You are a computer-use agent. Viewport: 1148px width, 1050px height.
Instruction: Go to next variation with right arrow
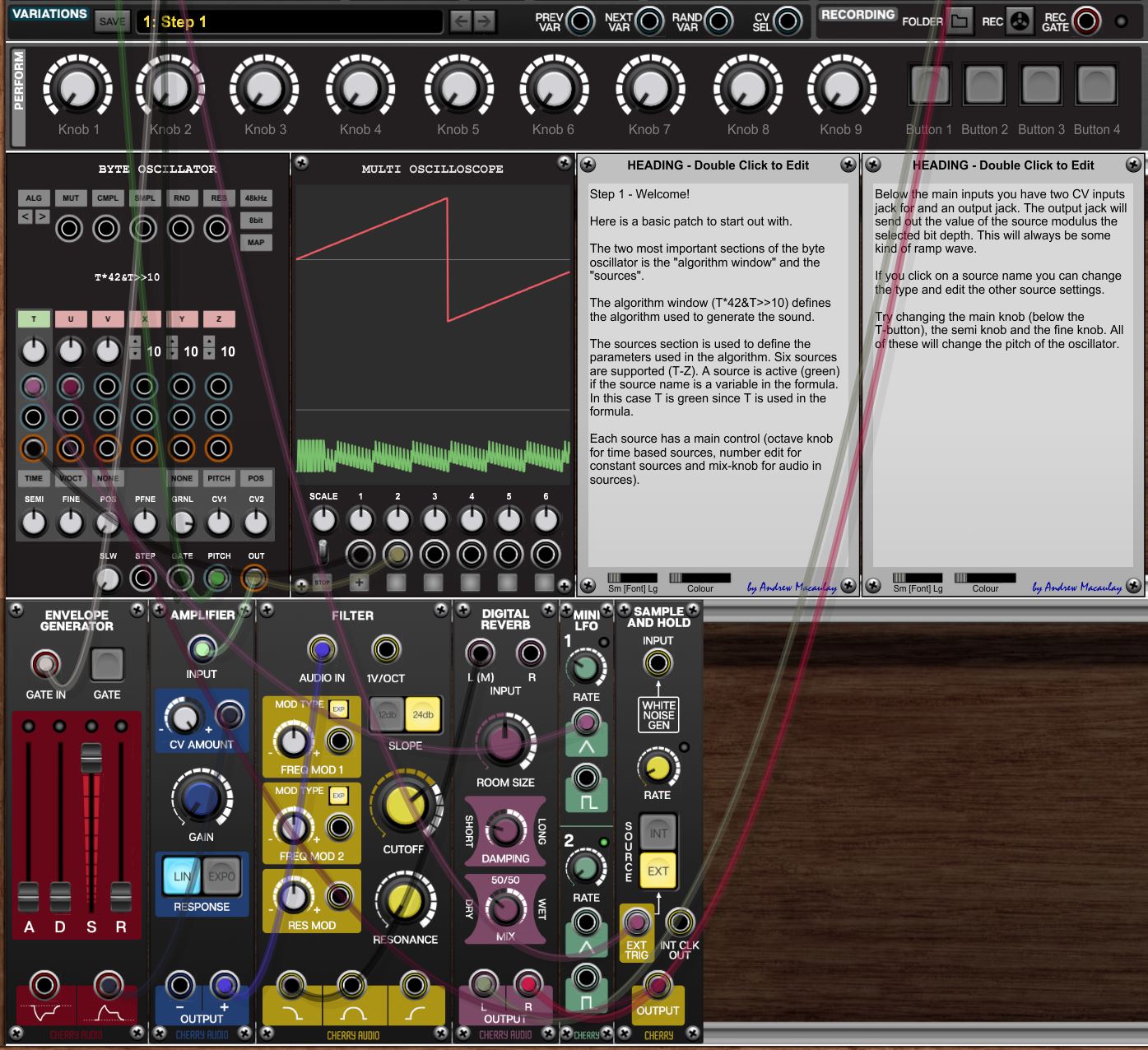(x=485, y=21)
